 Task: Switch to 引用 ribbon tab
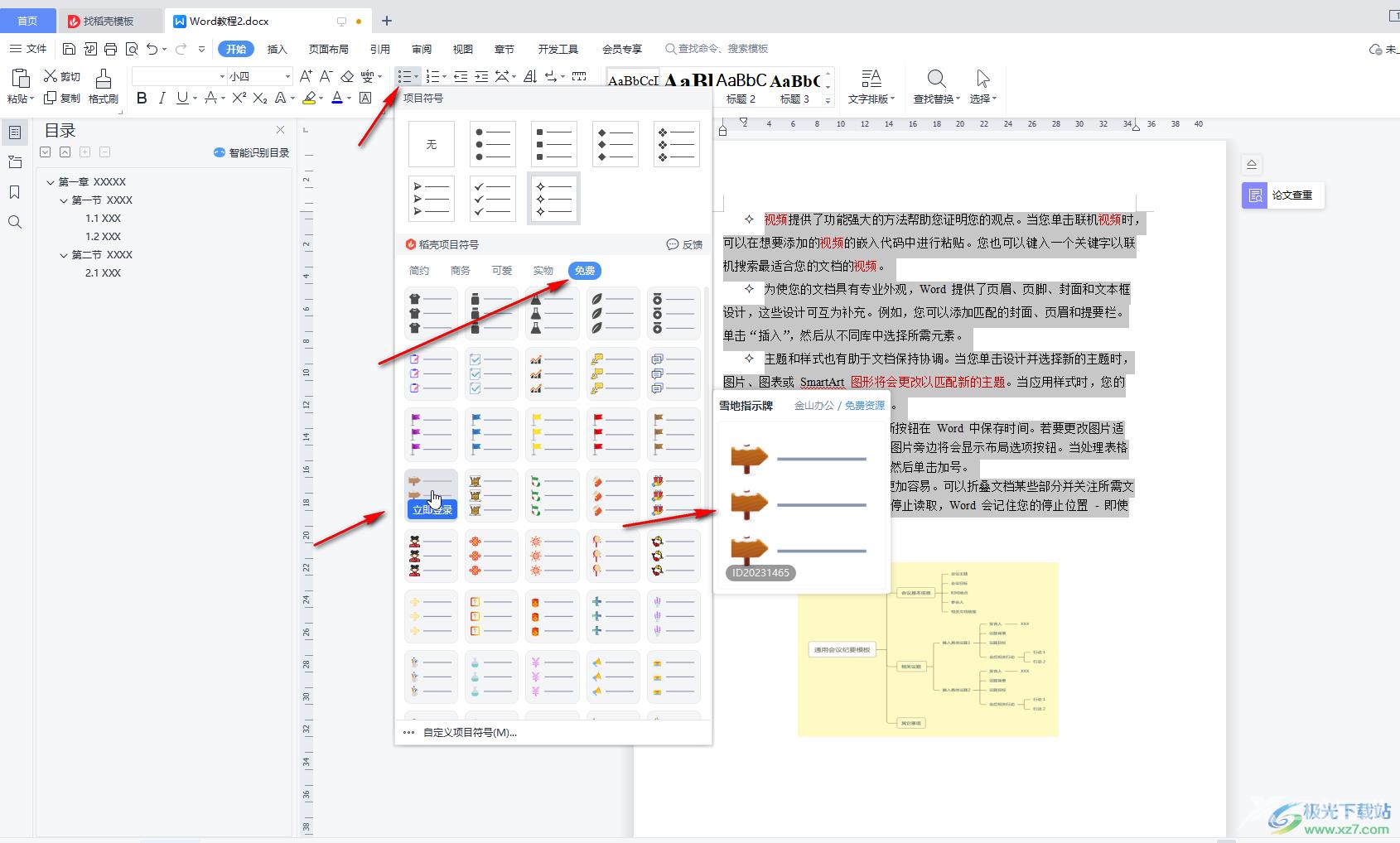pos(380,49)
